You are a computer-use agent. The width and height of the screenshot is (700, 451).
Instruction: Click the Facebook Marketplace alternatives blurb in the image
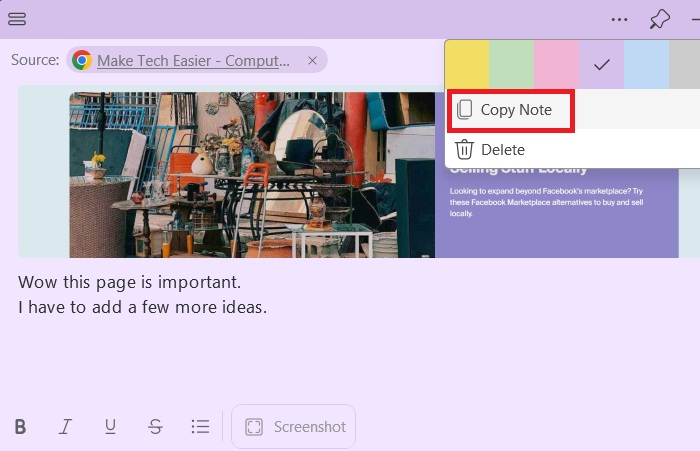click(546, 202)
